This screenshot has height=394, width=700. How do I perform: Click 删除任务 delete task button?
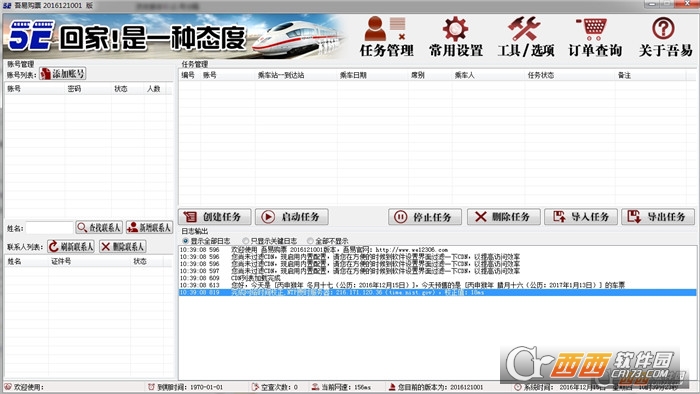coord(504,217)
